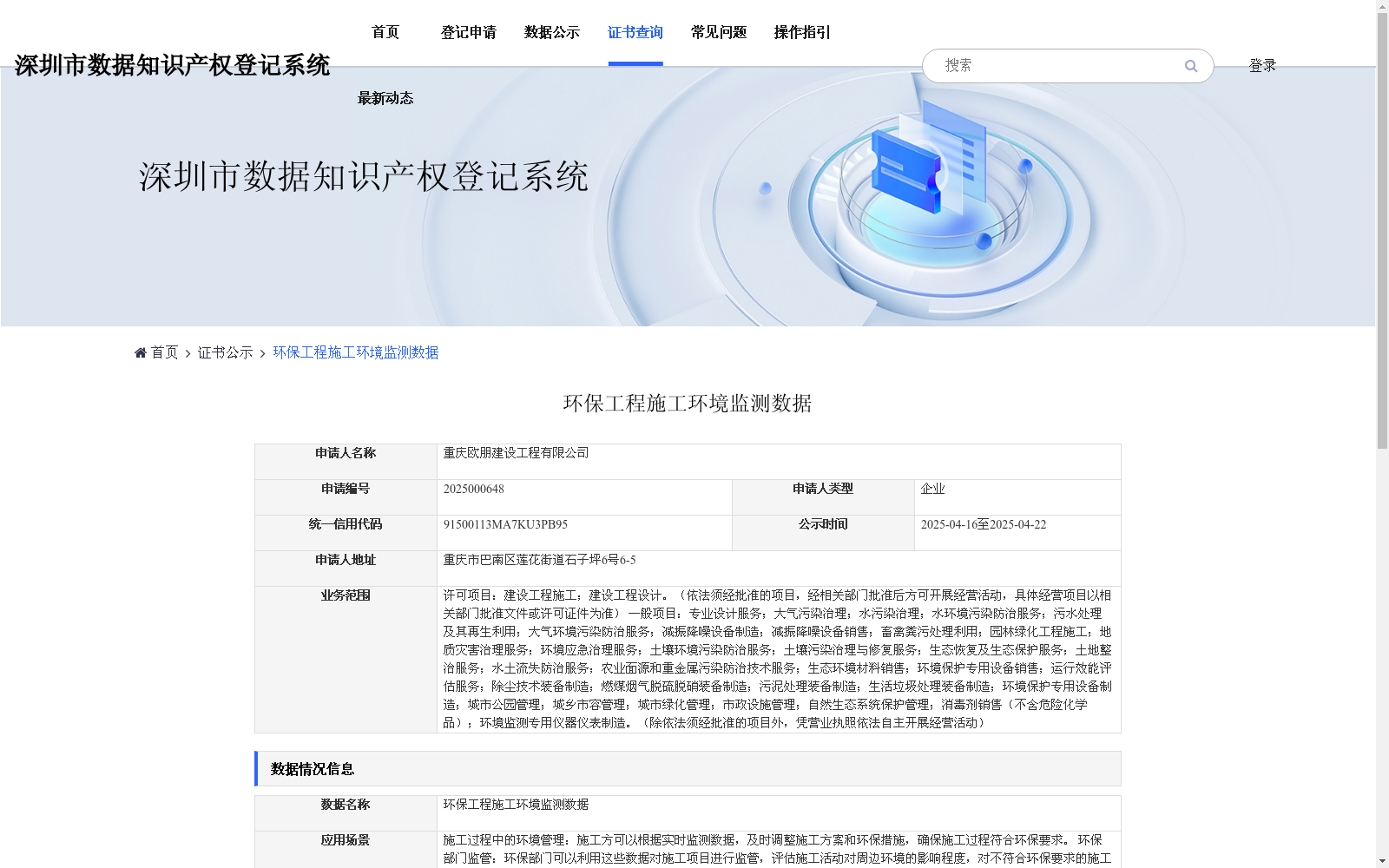
Task: Open the 首页 menu item
Action: coord(385,33)
